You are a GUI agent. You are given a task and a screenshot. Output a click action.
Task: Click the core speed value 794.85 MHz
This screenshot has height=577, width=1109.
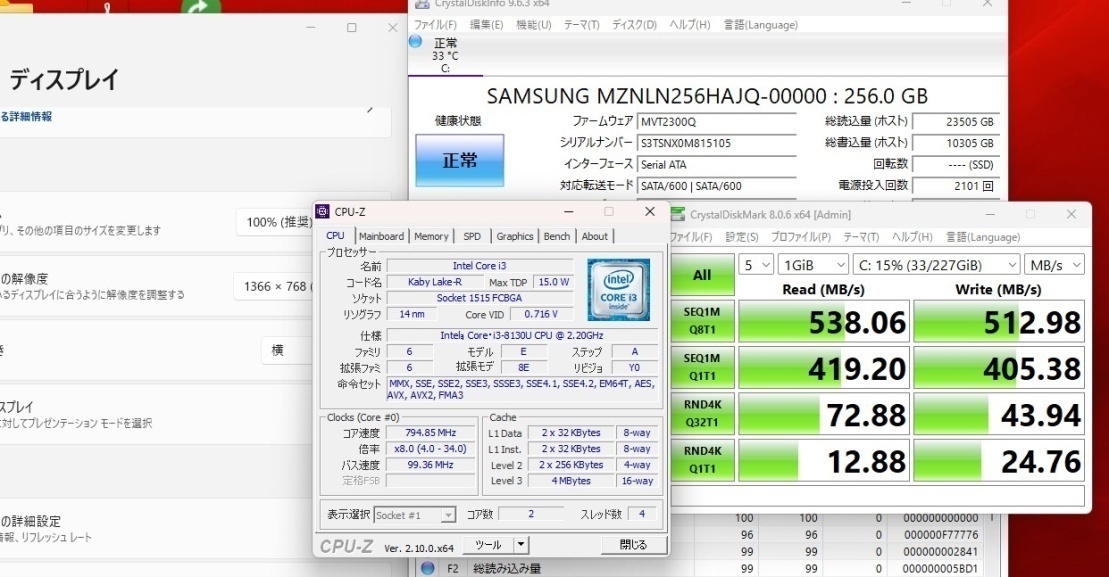click(x=431, y=433)
